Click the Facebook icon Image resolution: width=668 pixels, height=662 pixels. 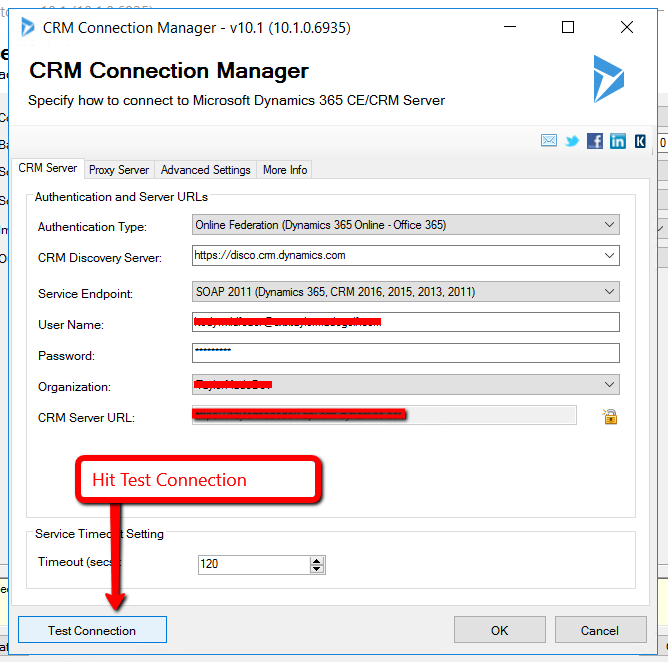pyautogui.click(x=595, y=141)
